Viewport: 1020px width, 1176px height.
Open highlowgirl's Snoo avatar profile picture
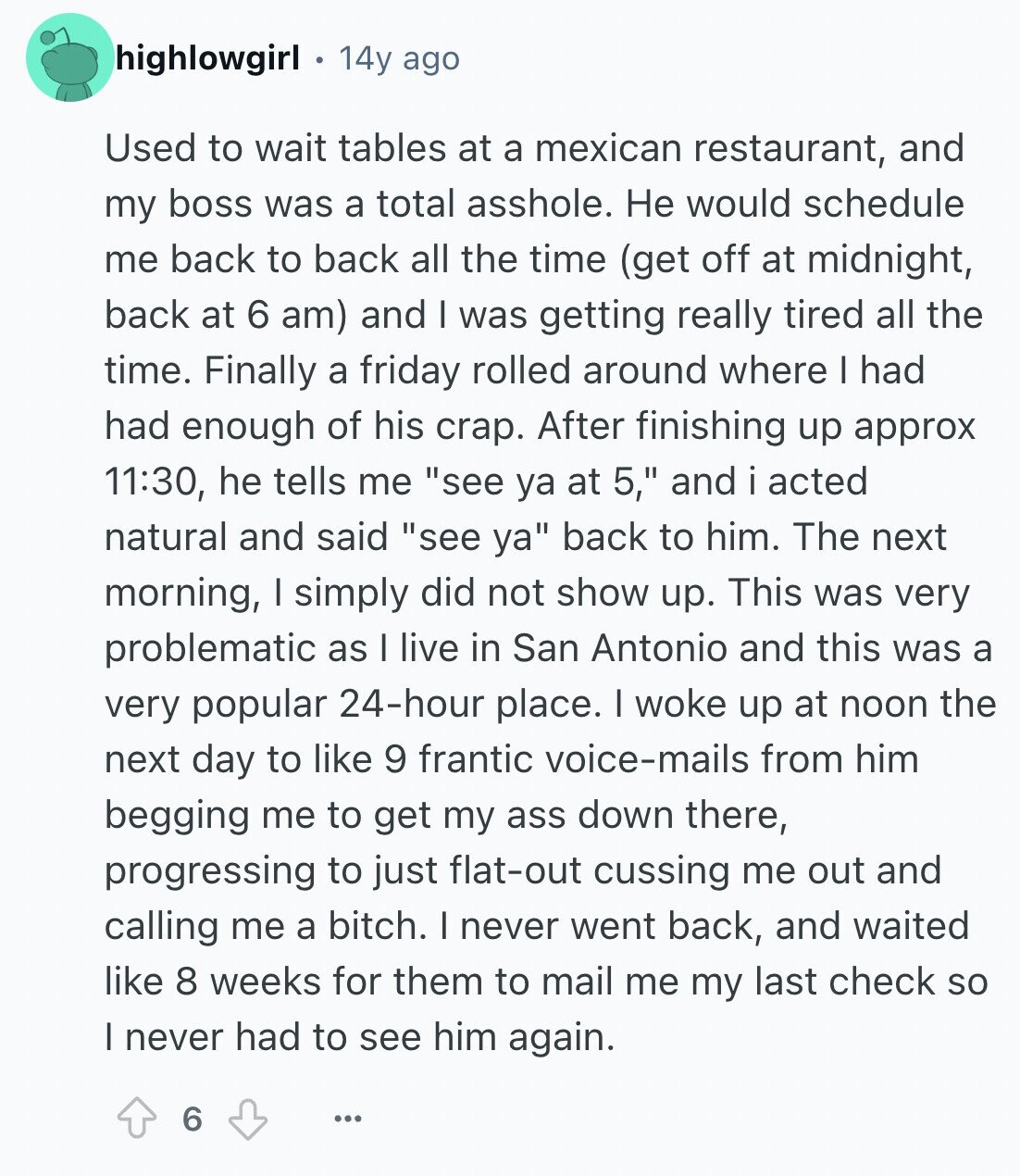click(69, 57)
